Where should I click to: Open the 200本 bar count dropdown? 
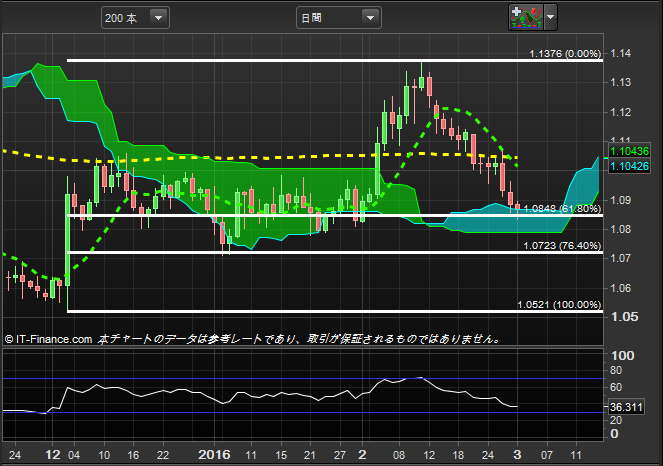(135, 18)
